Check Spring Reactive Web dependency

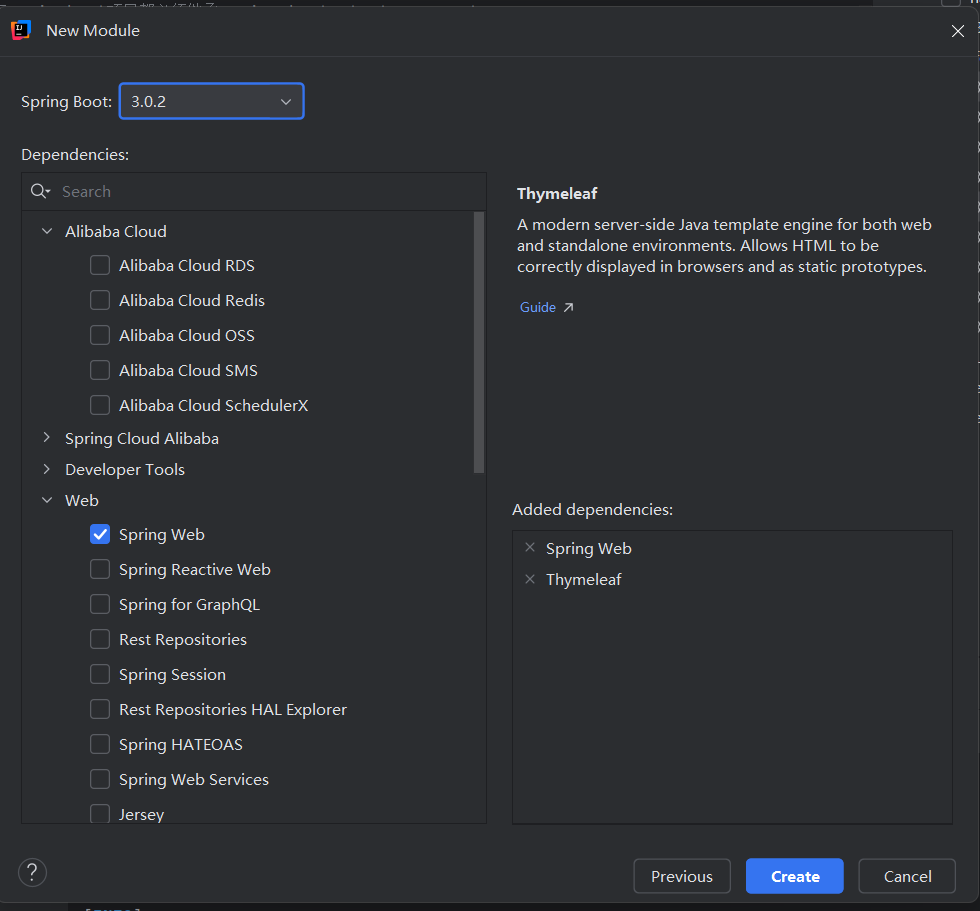point(100,569)
